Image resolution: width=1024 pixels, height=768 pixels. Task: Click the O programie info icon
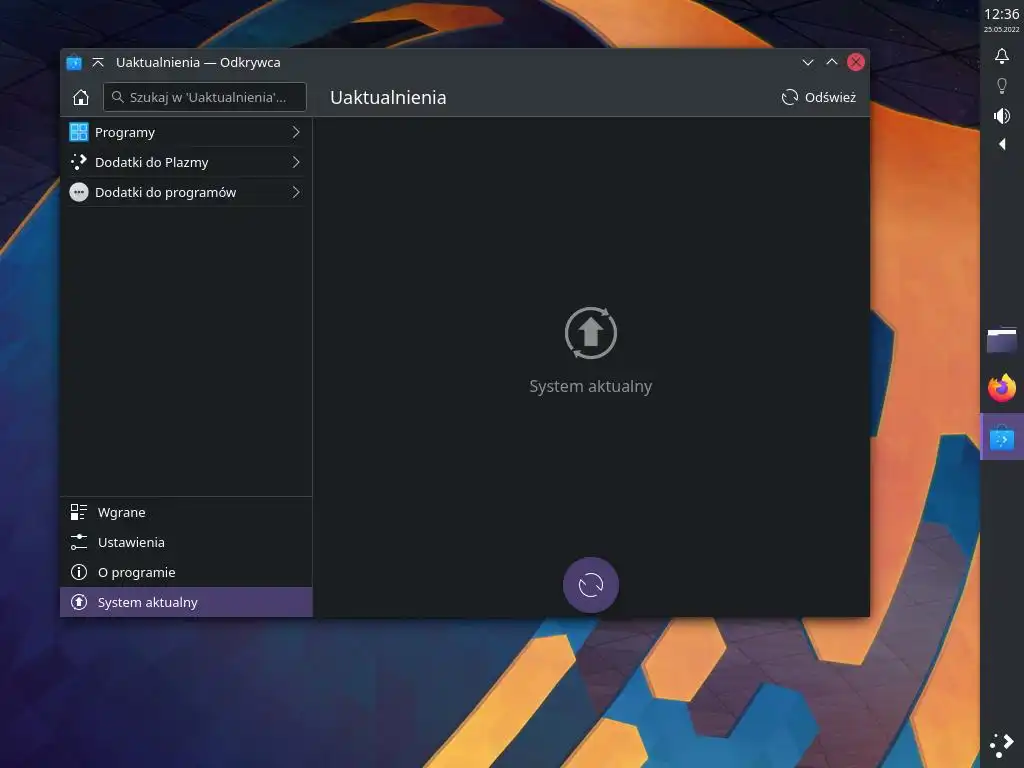tap(78, 572)
